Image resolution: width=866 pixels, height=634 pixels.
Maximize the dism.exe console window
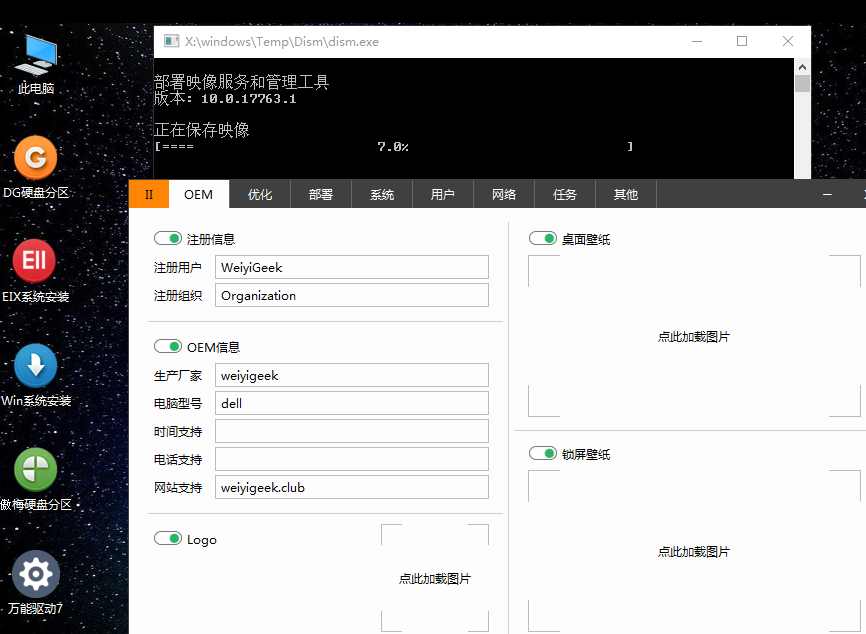point(742,41)
